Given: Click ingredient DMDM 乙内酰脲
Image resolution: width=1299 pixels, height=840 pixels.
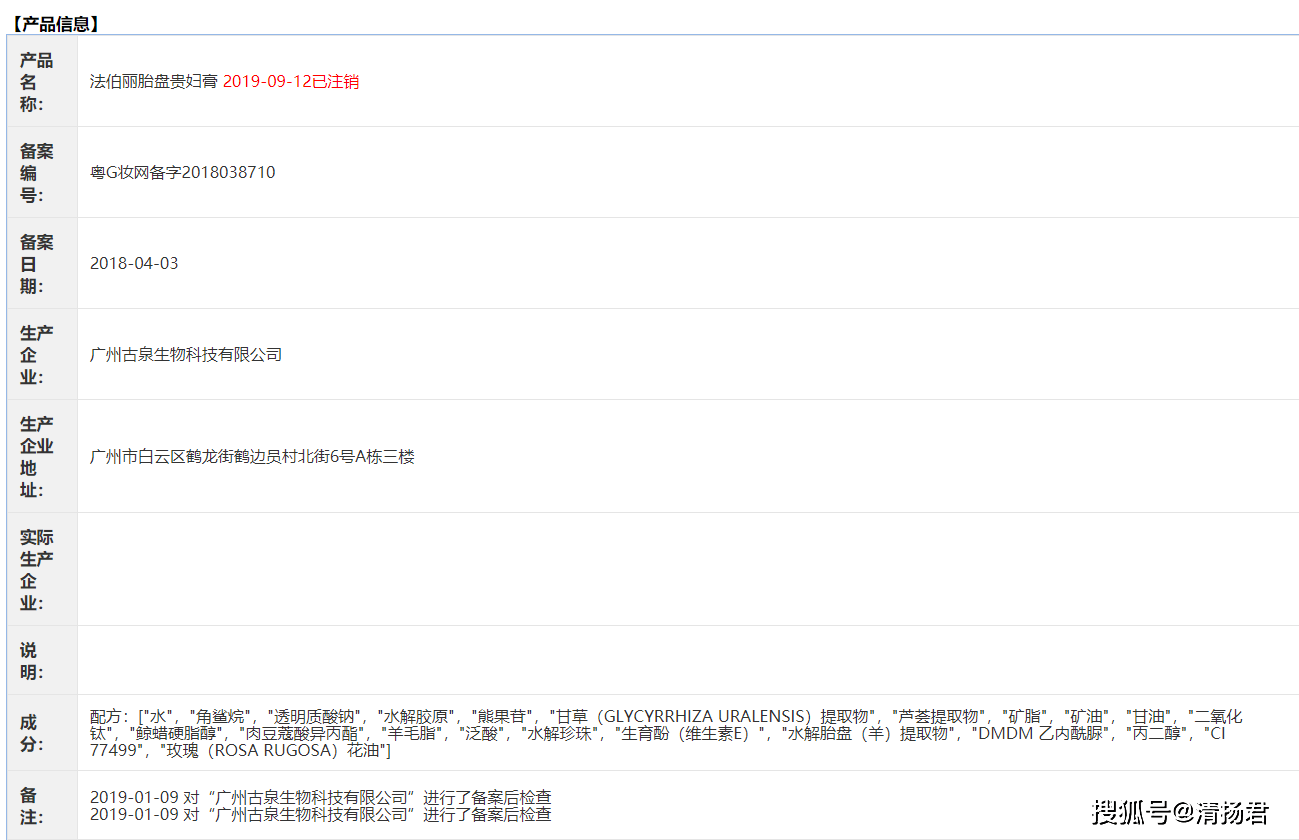Looking at the screenshot, I should [1043, 734].
